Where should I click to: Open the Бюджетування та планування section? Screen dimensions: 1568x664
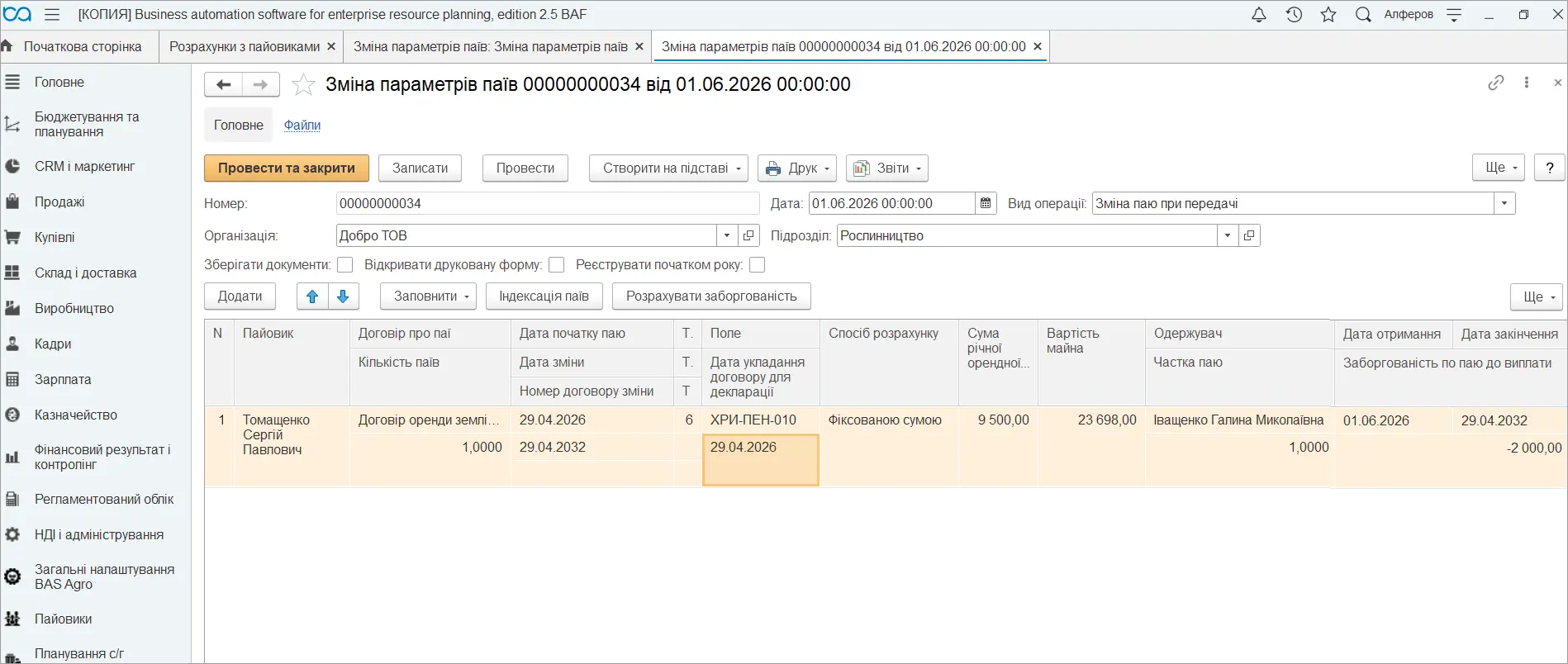pos(96,124)
